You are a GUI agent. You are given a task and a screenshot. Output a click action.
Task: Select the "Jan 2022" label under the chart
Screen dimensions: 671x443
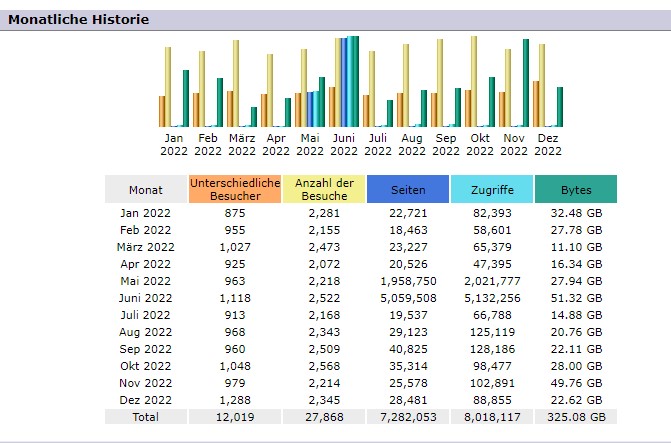[174, 145]
